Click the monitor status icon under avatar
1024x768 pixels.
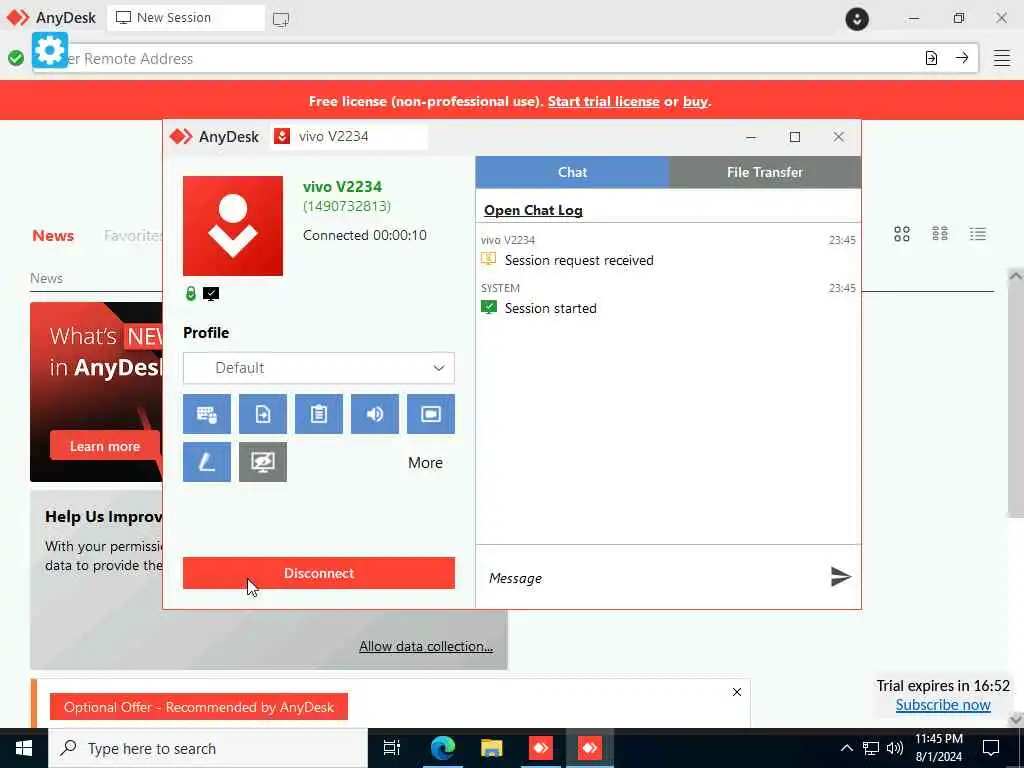(x=211, y=294)
